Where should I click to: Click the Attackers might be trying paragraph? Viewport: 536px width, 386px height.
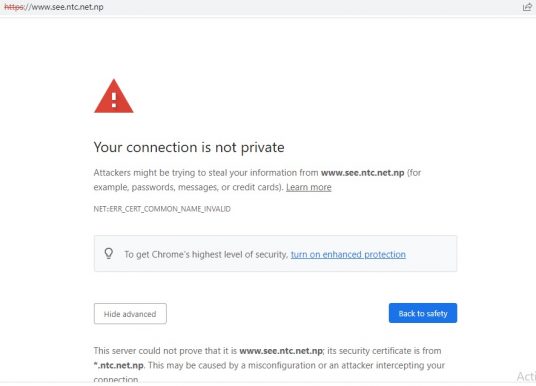[257, 180]
